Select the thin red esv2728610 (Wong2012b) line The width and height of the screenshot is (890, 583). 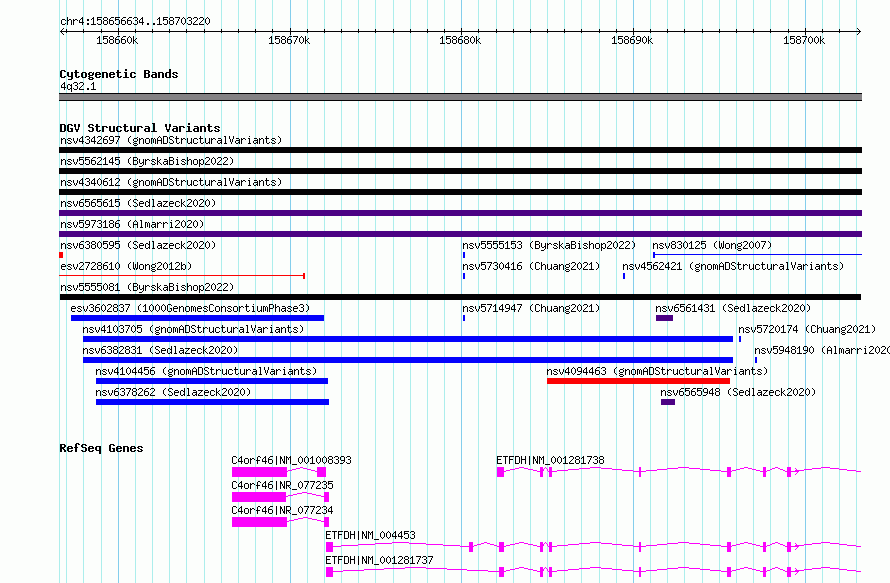coord(182,276)
